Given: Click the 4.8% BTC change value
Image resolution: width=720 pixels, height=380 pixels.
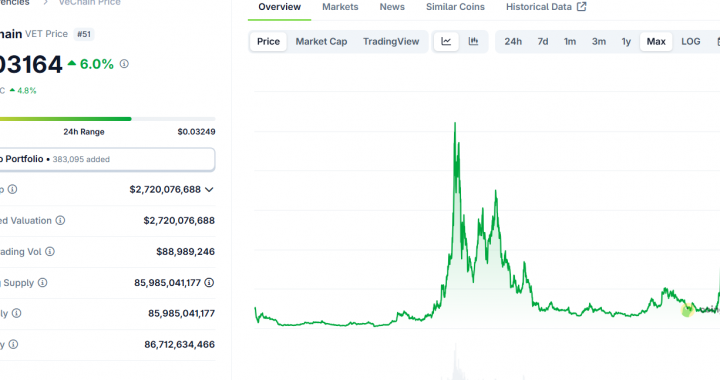Looking at the screenshot, I should pos(27,90).
